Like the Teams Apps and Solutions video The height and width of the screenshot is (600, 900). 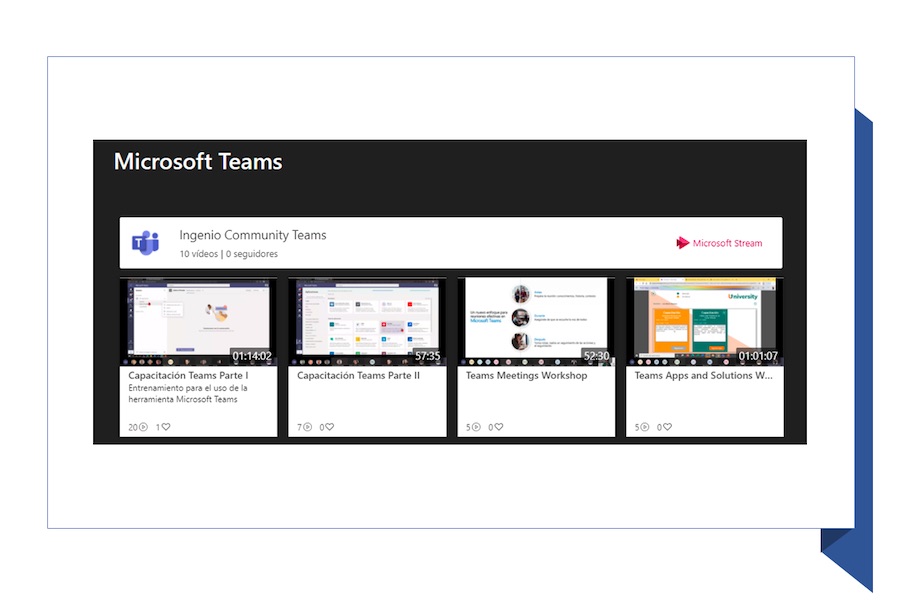click(668, 427)
